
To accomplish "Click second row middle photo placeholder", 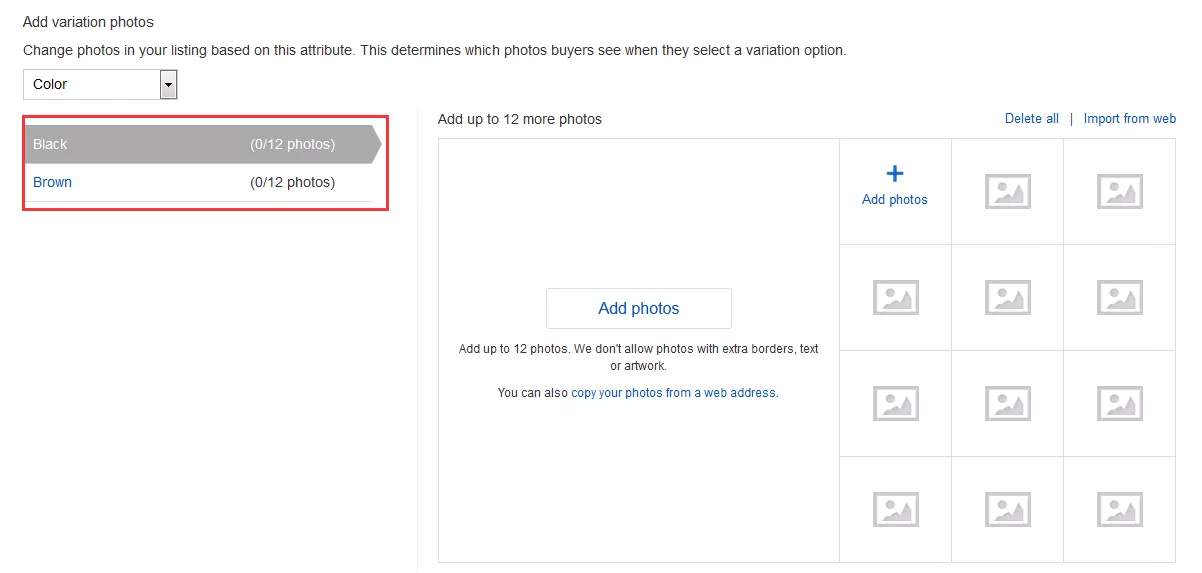I will [x=1007, y=297].
